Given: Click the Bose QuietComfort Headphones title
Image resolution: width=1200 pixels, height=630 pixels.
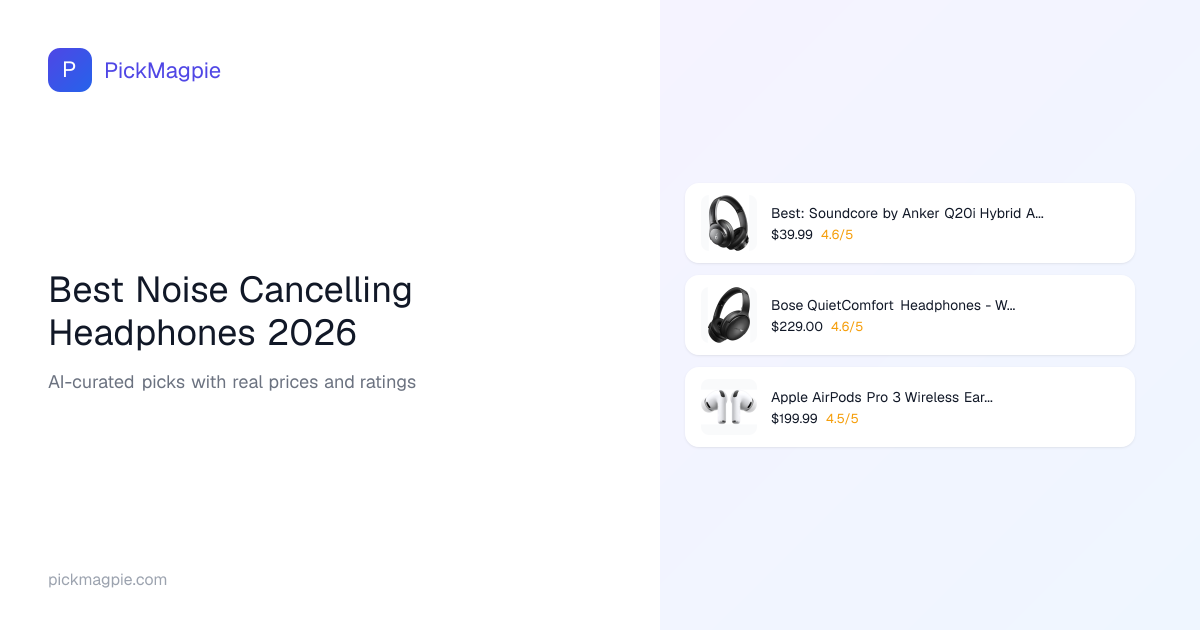Looking at the screenshot, I should coord(893,305).
